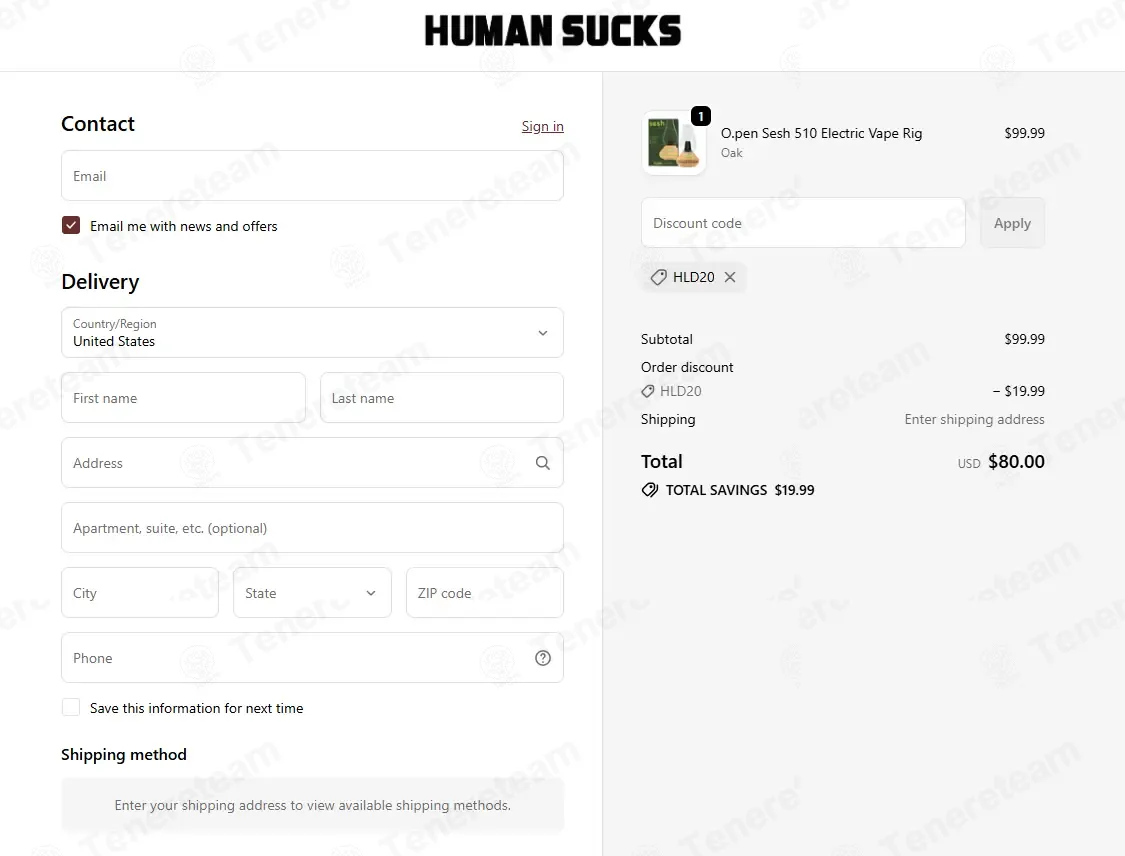Check Save this information for next time
Screen dimensions: 1125x856
pyautogui.click(x=71, y=707)
